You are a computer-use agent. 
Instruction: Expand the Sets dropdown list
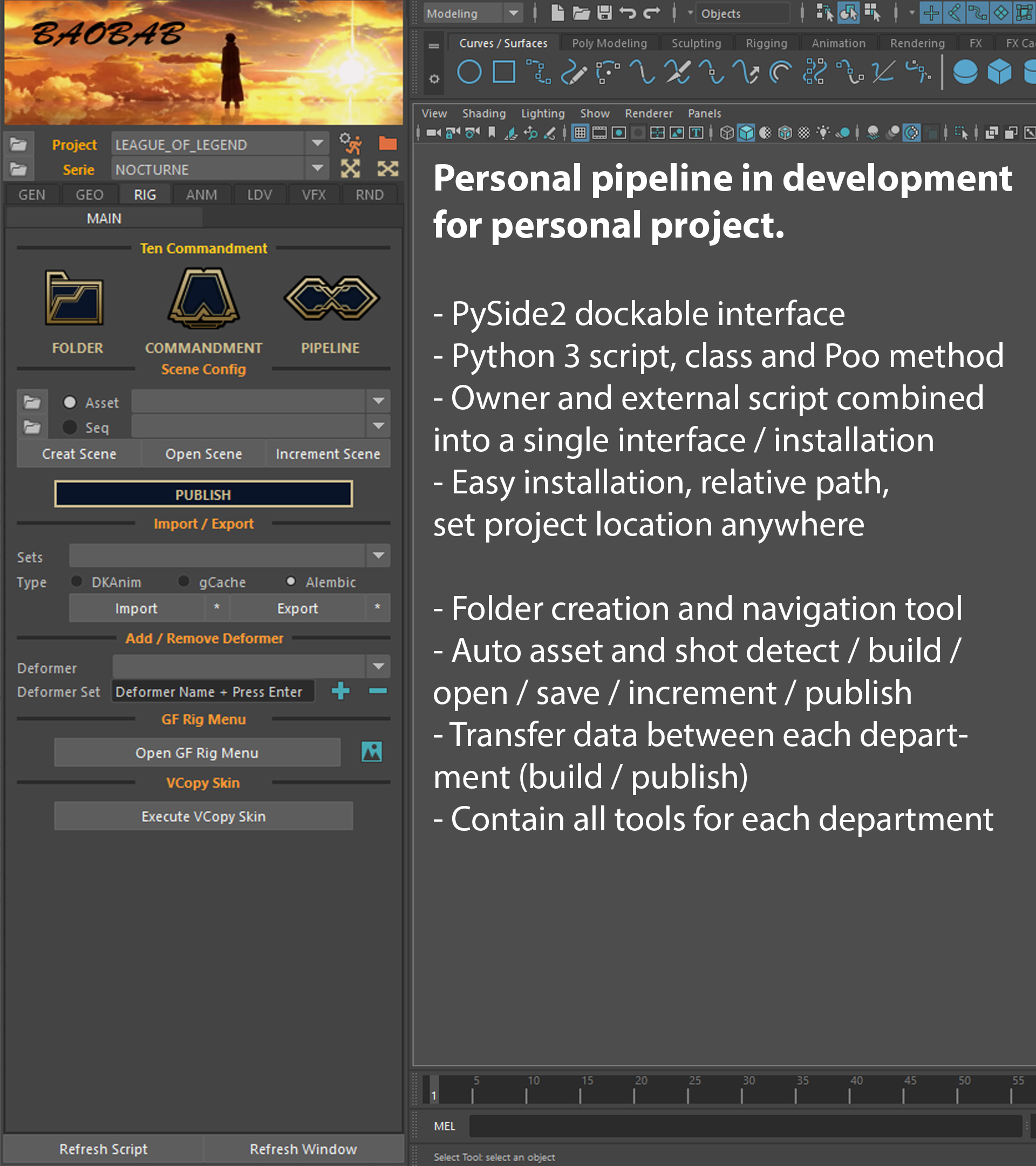[x=378, y=555]
